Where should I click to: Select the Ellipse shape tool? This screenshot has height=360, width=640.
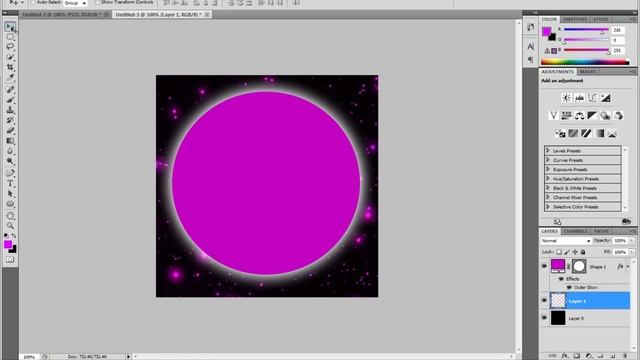pos(10,204)
